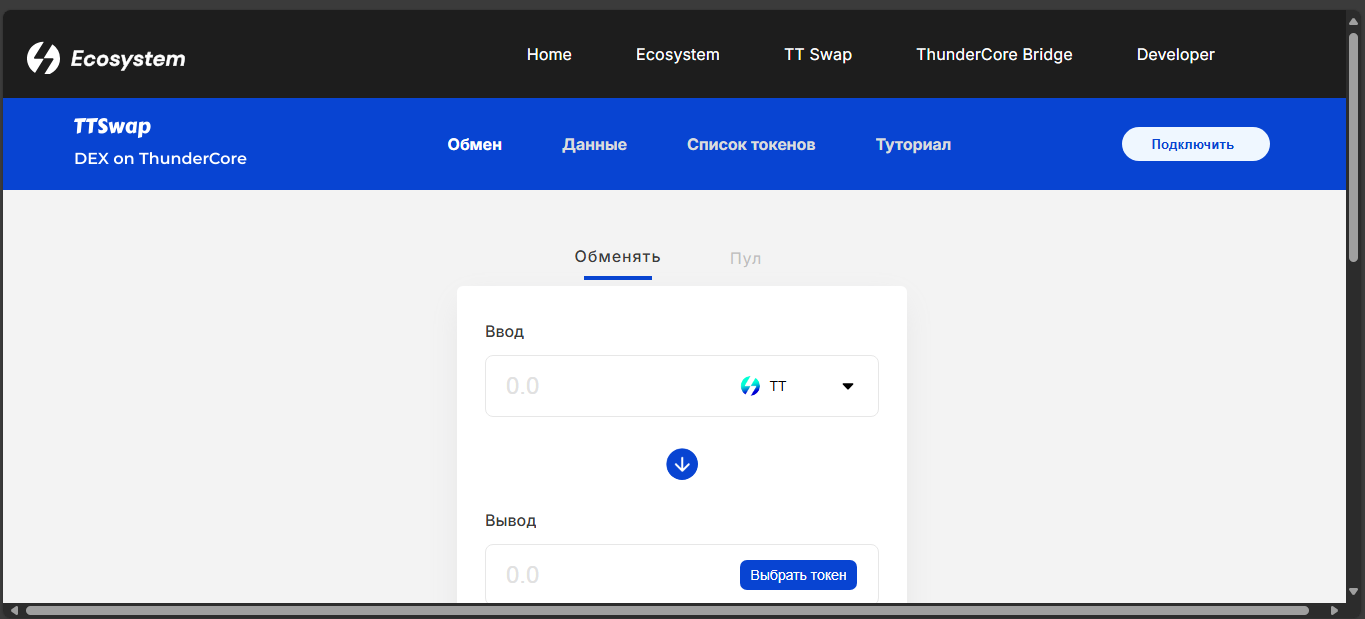Open the Home nav link
The image size is (1365, 619).
[549, 55]
